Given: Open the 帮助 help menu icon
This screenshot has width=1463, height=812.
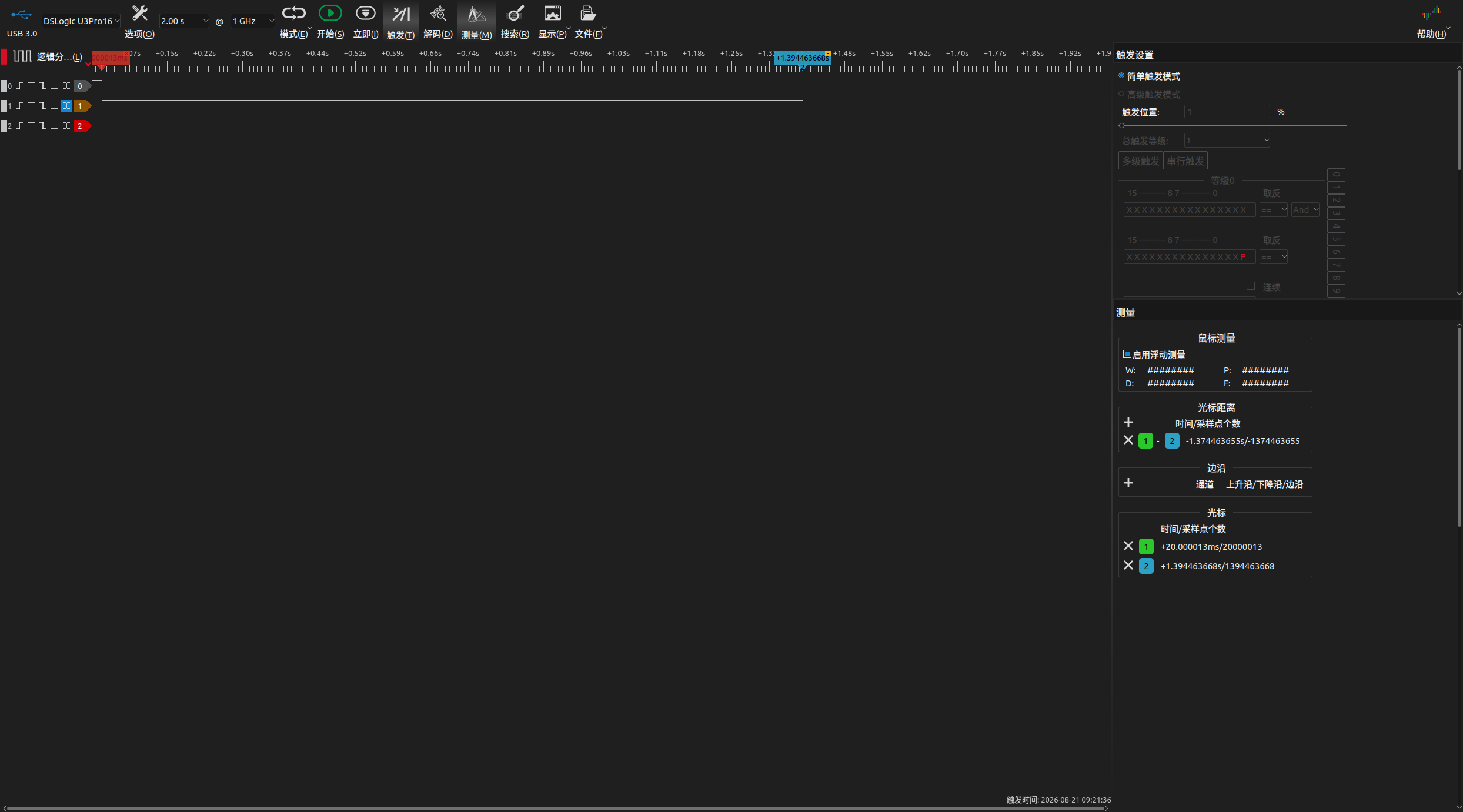Looking at the screenshot, I should tap(1432, 13).
